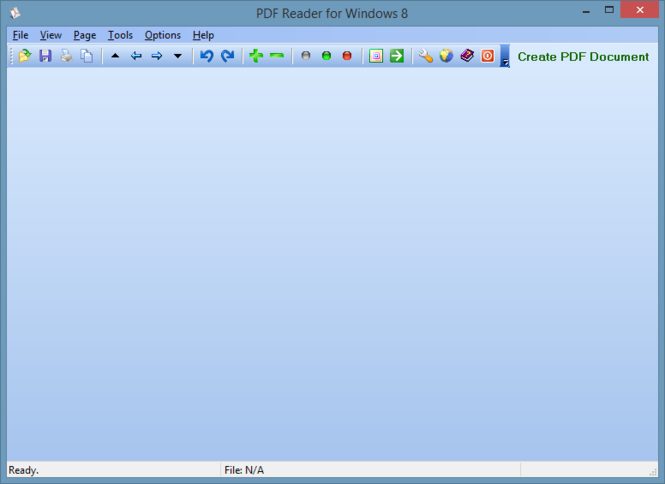Click the printer icon

(x=66, y=56)
